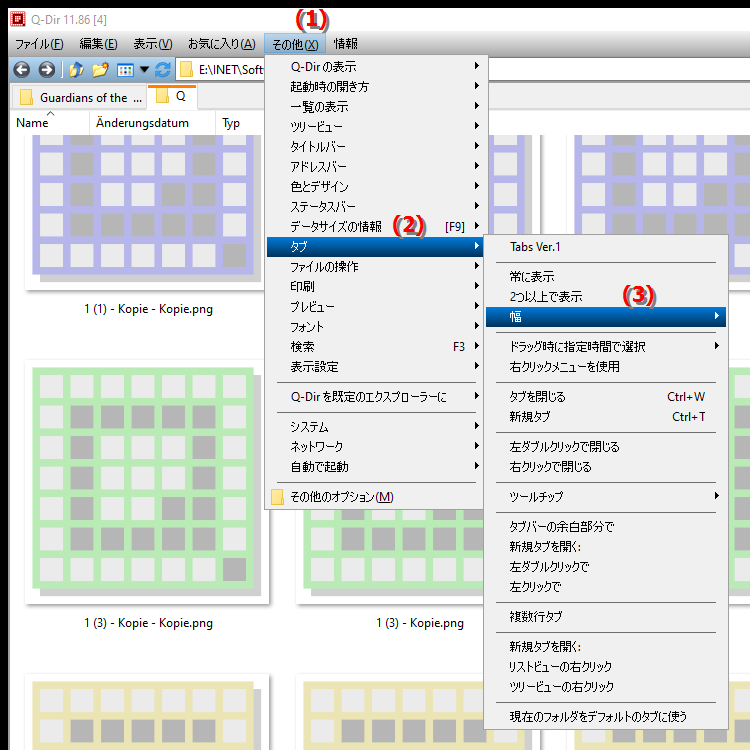750x750 pixels.
Task: Toggle 左クリックで new tab option
Action: coord(606,587)
